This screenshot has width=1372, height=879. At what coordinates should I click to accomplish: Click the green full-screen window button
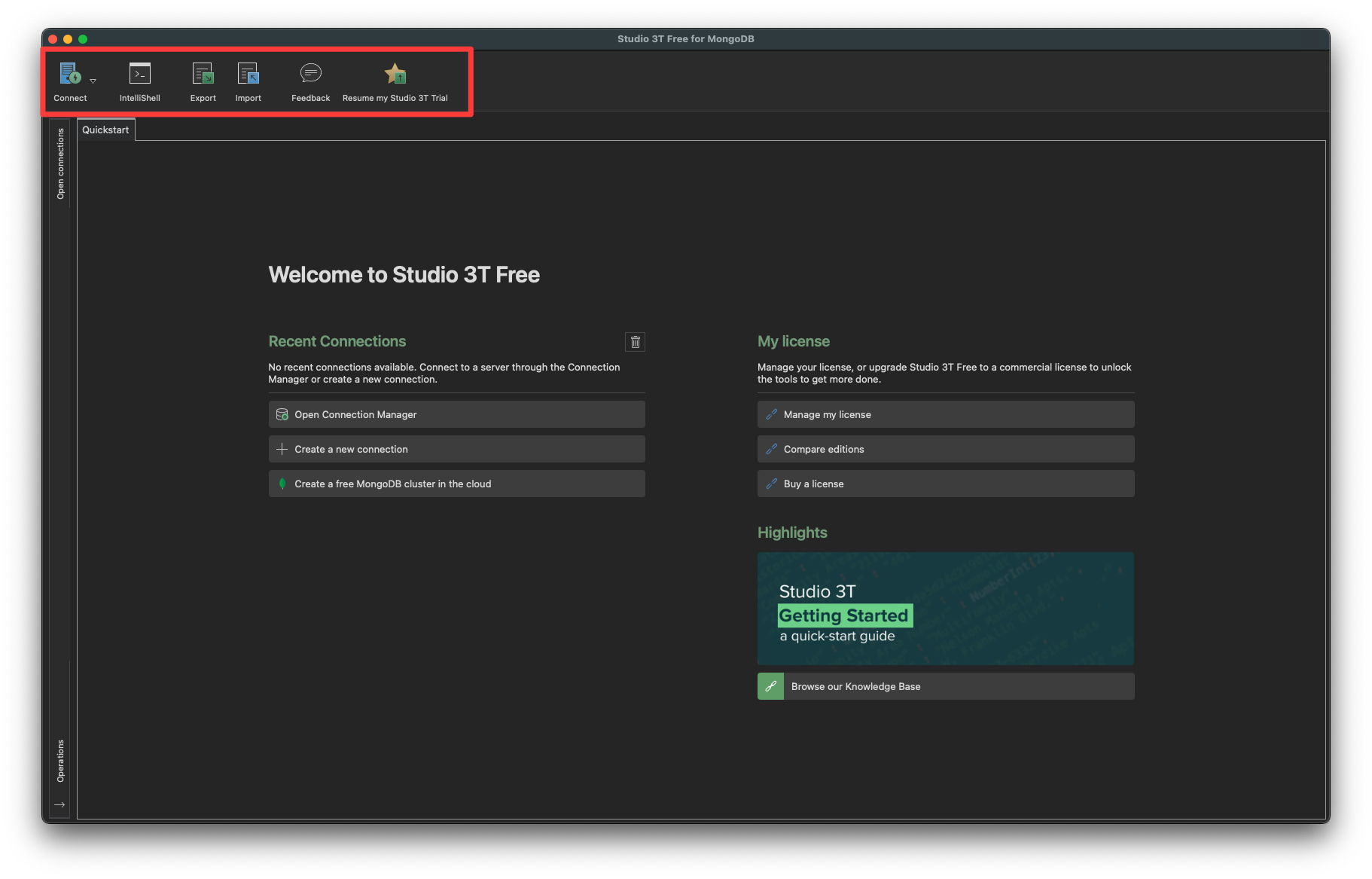[83, 39]
